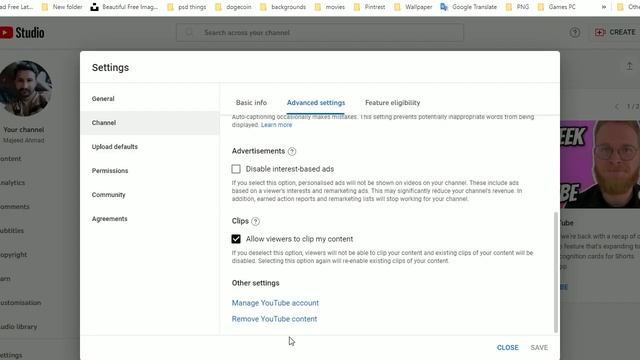Click the video thumbnail behind the dialog

click(600, 164)
